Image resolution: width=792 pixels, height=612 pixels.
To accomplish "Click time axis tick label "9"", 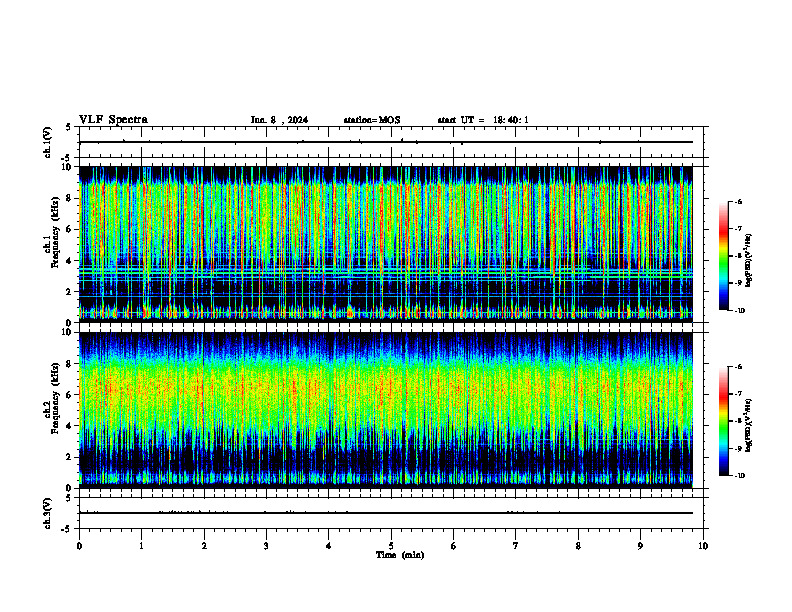I will pyautogui.click(x=640, y=546).
